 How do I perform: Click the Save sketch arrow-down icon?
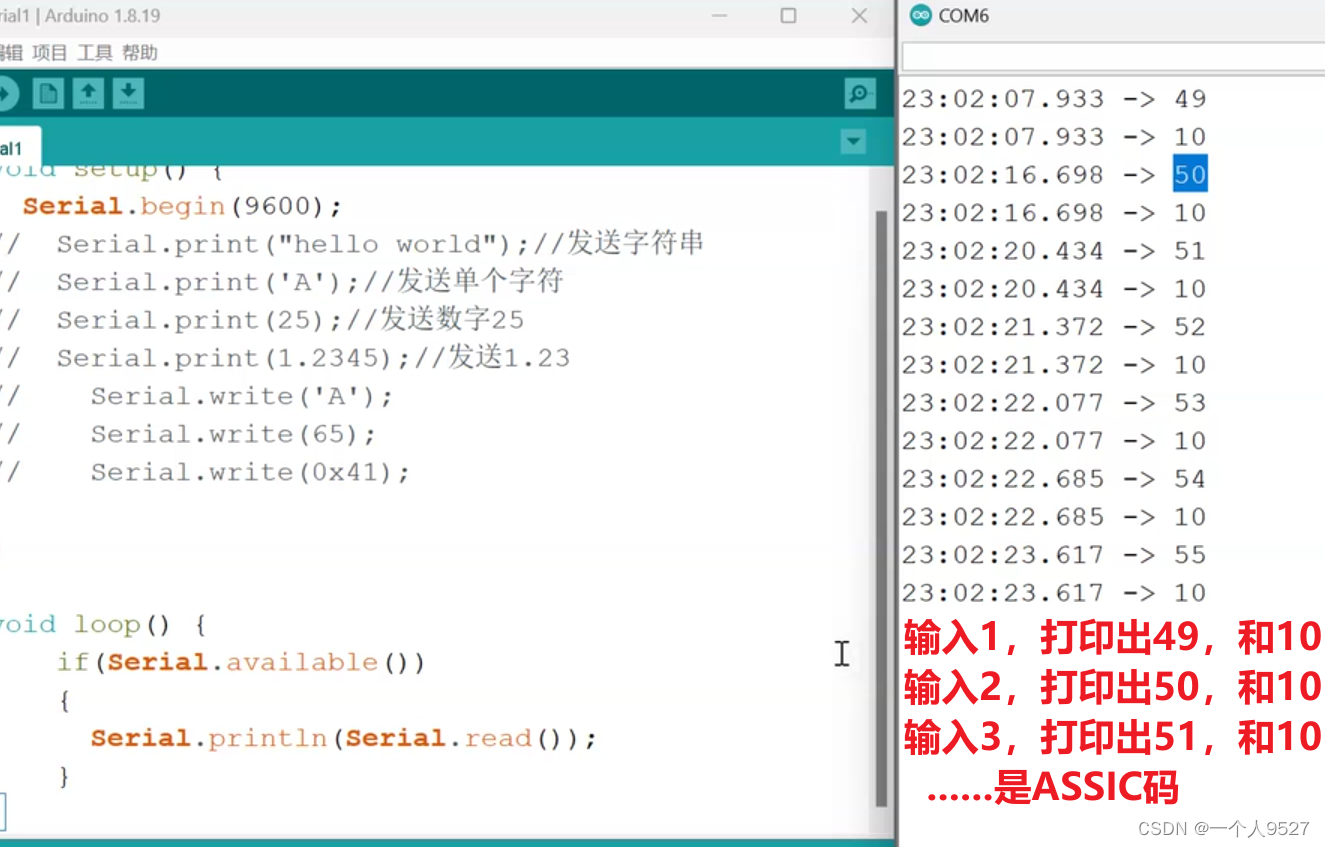click(x=128, y=94)
